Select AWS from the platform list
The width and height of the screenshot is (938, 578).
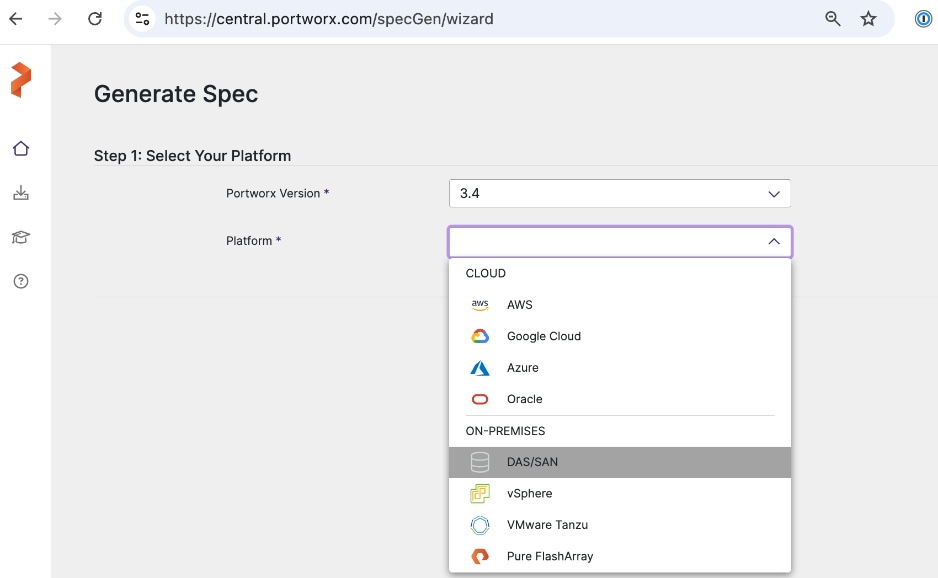coord(520,305)
